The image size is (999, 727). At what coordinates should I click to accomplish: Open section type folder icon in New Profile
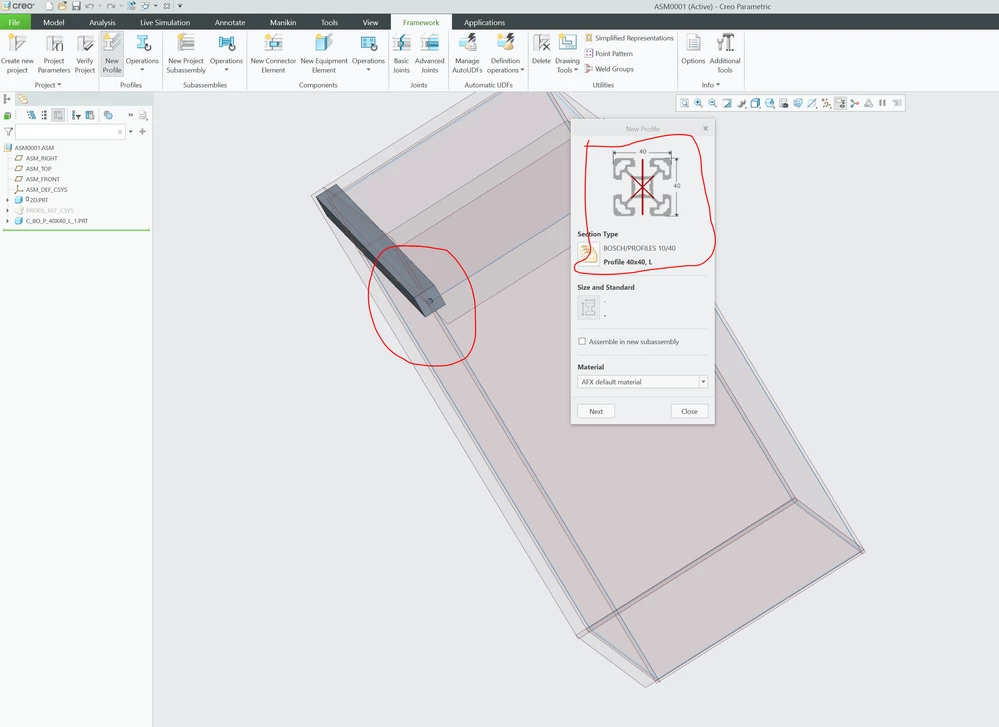click(x=588, y=254)
